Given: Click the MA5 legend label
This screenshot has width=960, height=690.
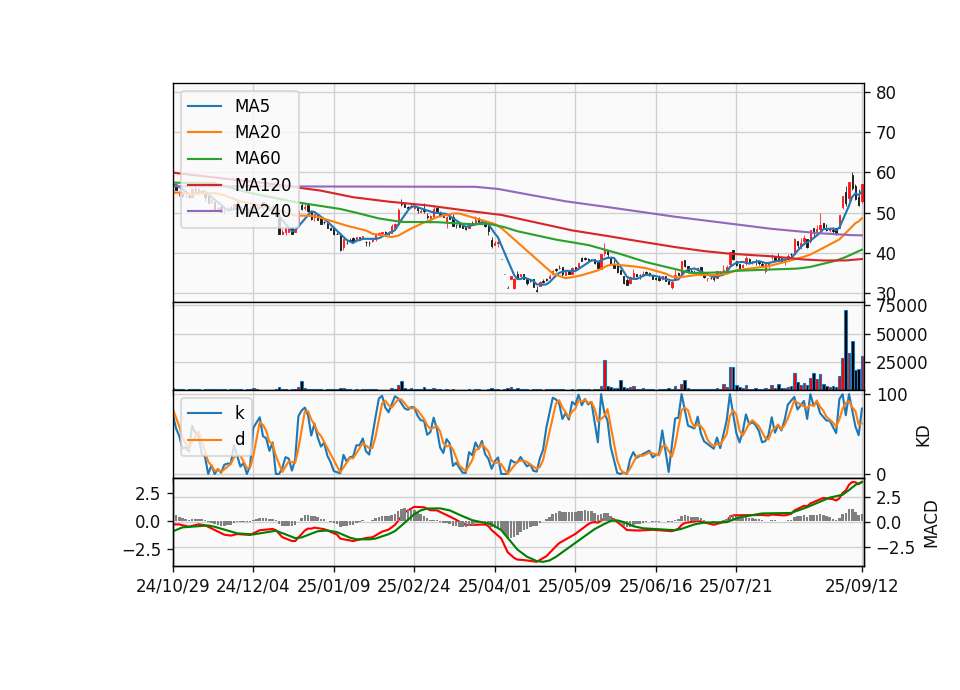Looking at the screenshot, I should pyautogui.click(x=252, y=106).
